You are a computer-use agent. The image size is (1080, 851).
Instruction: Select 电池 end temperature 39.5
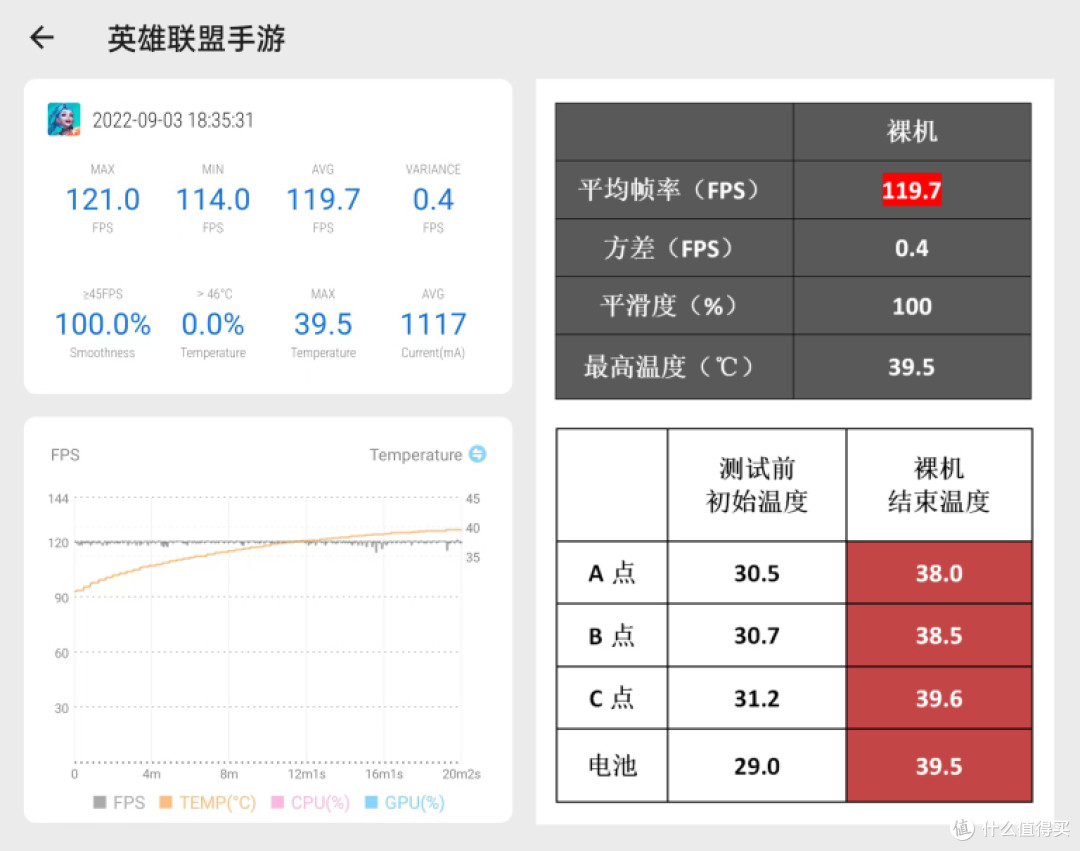click(x=939, y=766)
